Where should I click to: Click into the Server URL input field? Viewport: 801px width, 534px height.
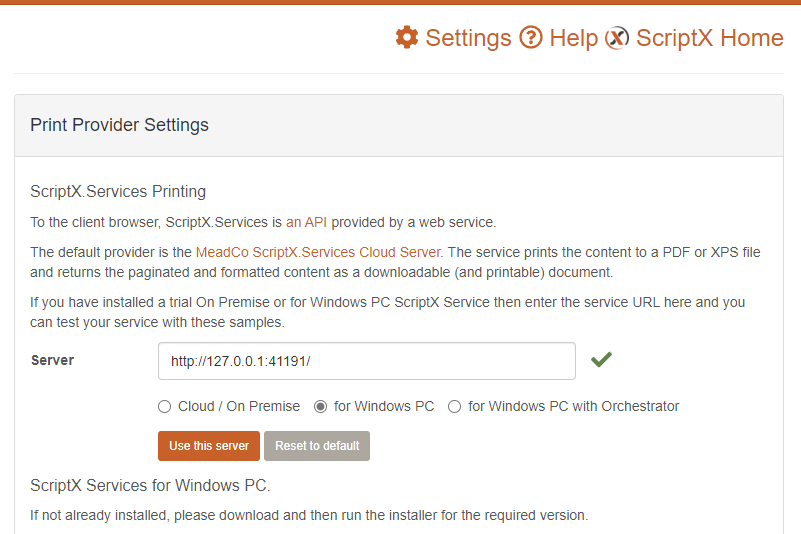click(367, 361)
